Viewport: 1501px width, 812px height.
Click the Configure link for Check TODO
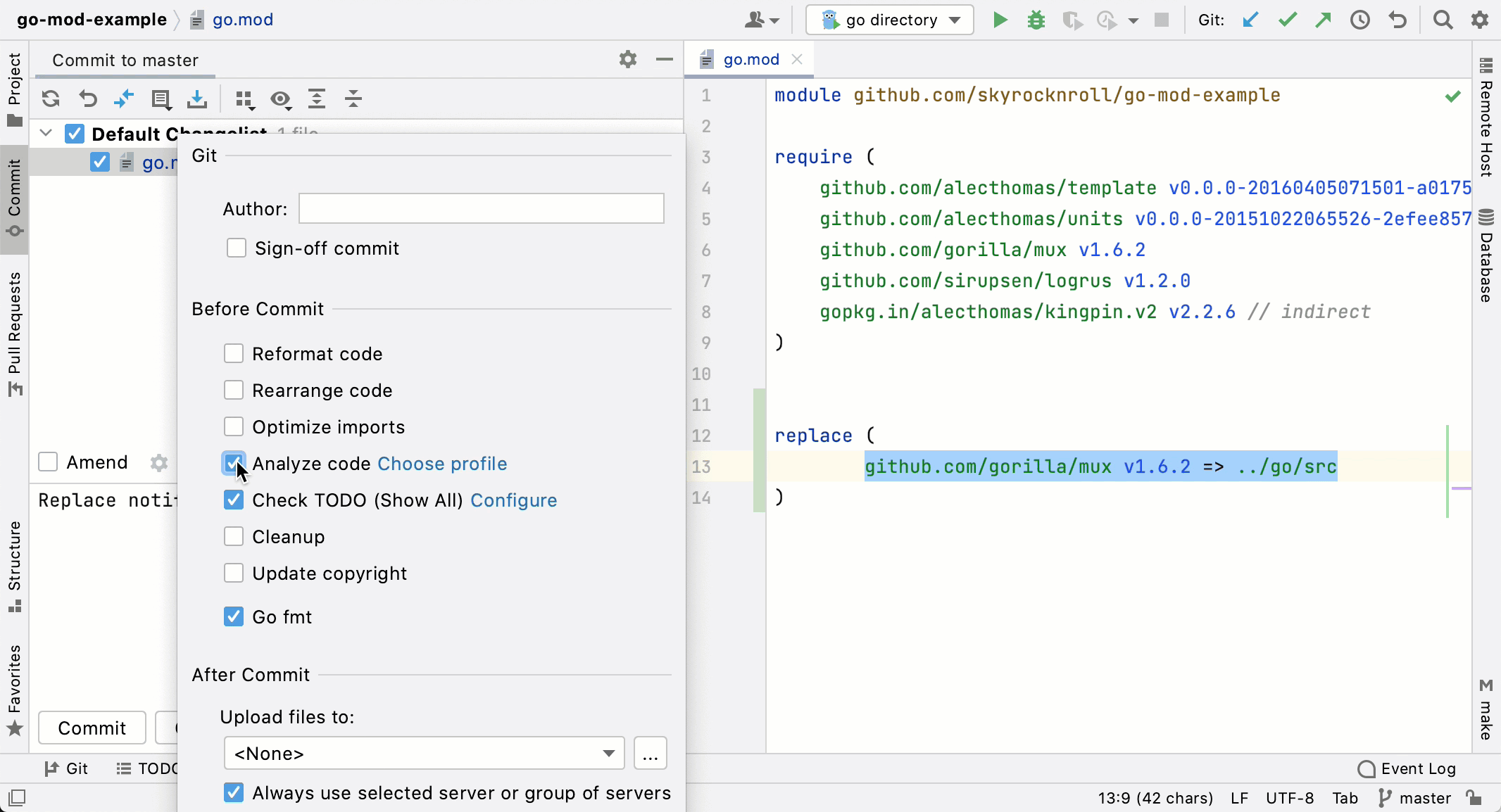coord(513,500)
